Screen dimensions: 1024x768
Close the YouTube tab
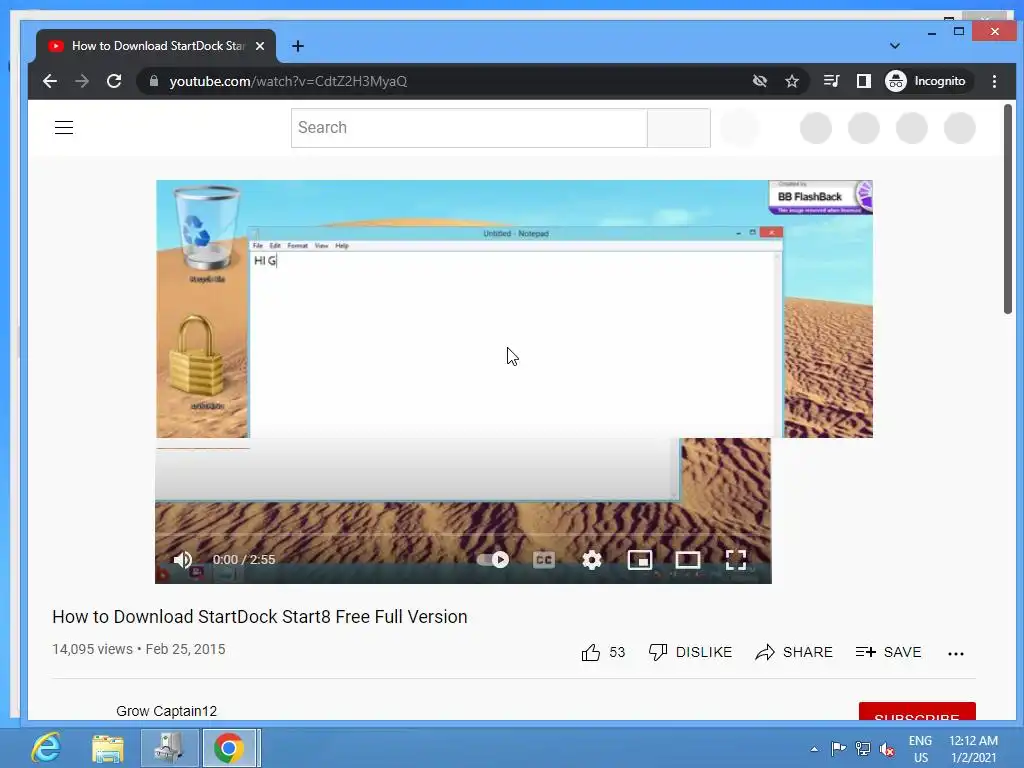260,46
